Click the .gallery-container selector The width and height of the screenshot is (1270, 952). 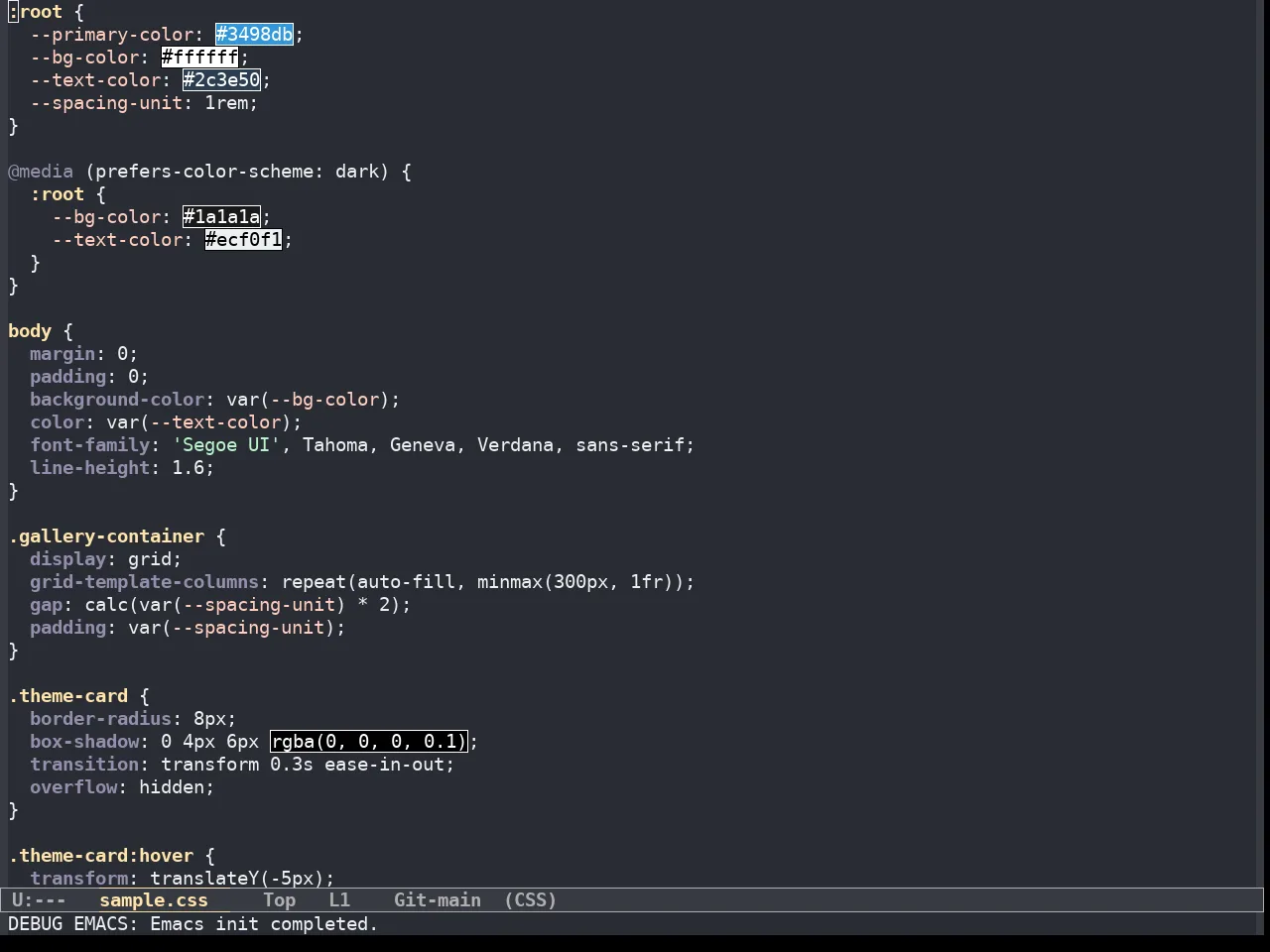[106, 536]
